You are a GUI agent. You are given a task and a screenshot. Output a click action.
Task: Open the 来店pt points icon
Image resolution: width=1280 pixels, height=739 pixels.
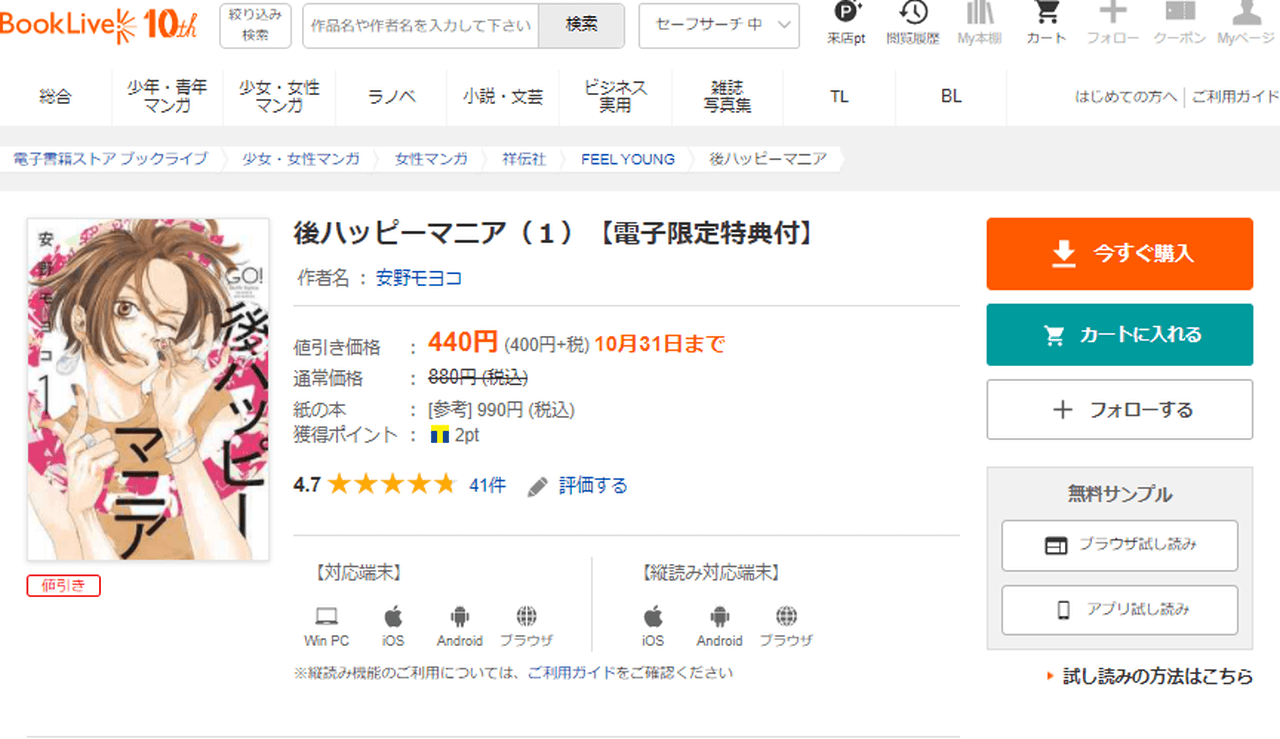[x=846, y=14]
